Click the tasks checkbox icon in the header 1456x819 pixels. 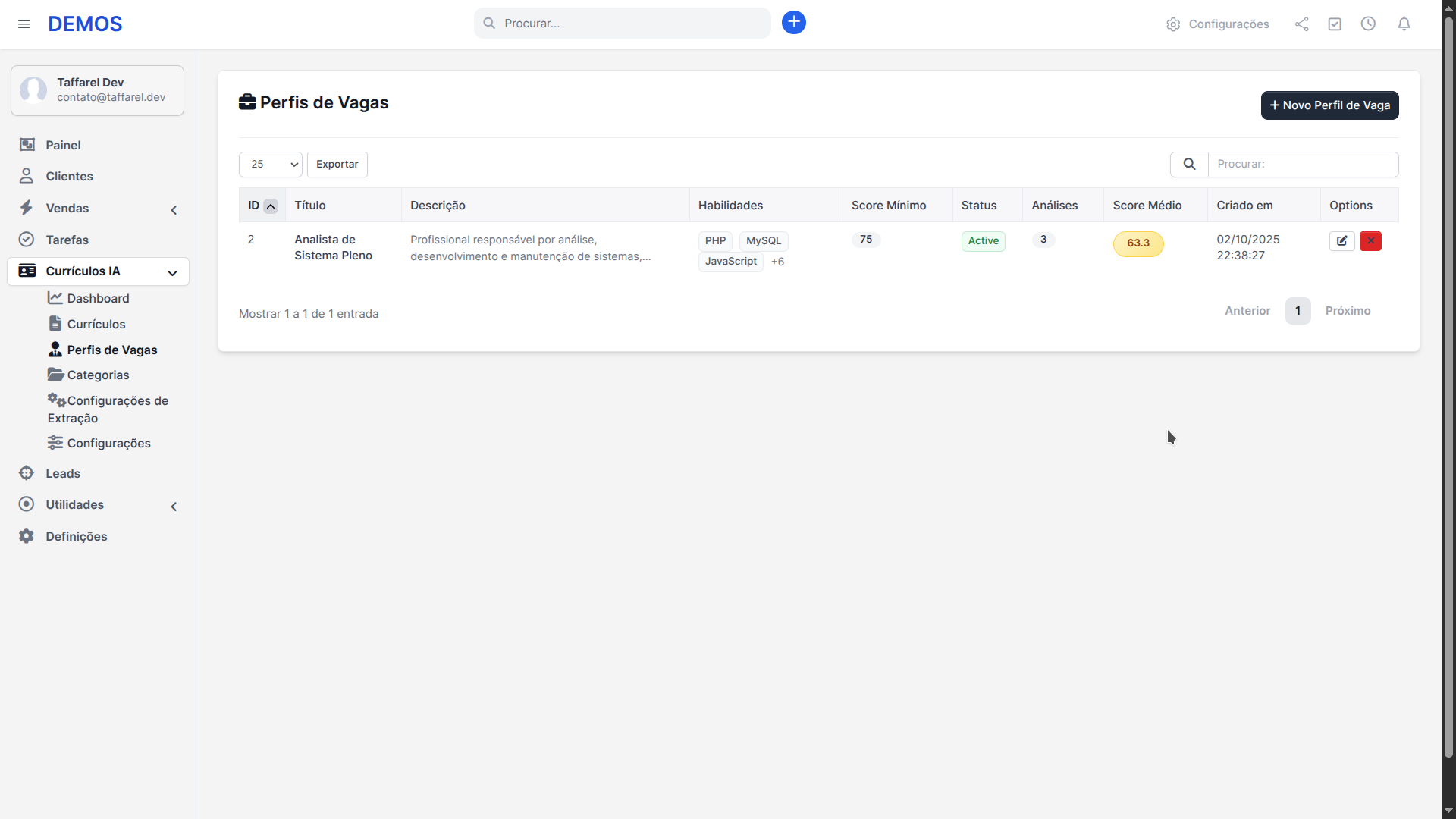point(1335,24)
